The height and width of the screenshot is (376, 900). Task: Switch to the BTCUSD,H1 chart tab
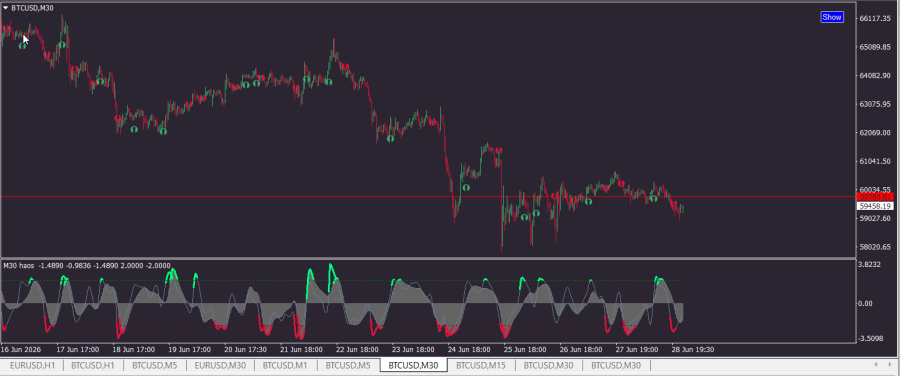pos(93,365)
